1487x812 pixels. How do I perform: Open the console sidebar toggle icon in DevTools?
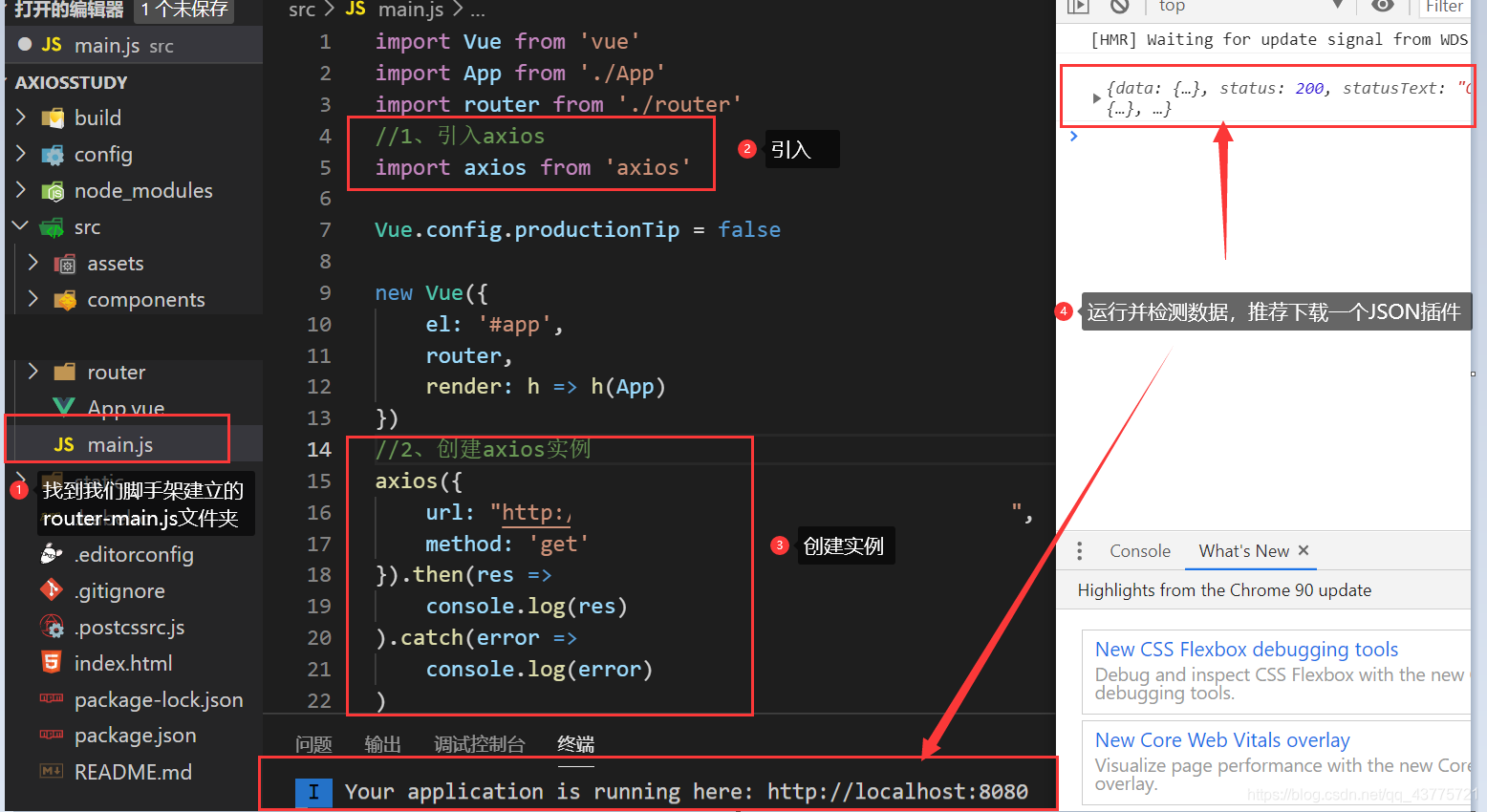click(1078, 6)
